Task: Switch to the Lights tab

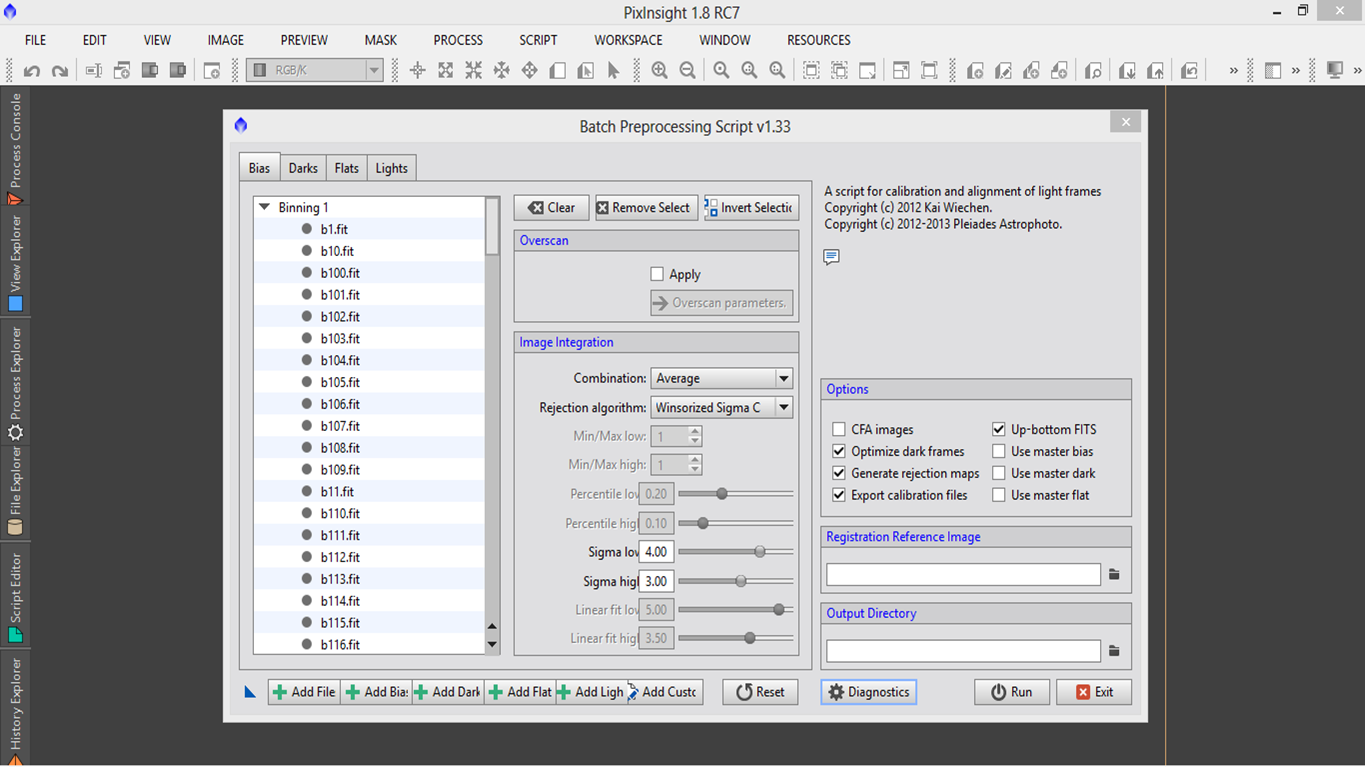Action: click(x=391, y=168)
